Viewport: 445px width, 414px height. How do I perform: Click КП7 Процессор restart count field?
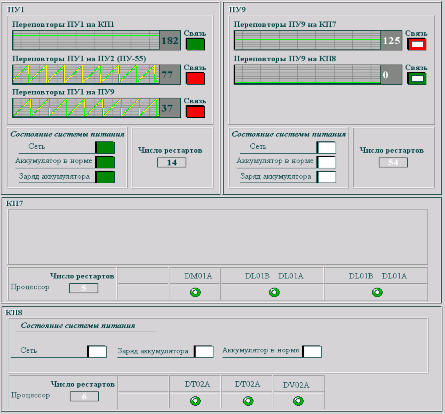[84, 288]
